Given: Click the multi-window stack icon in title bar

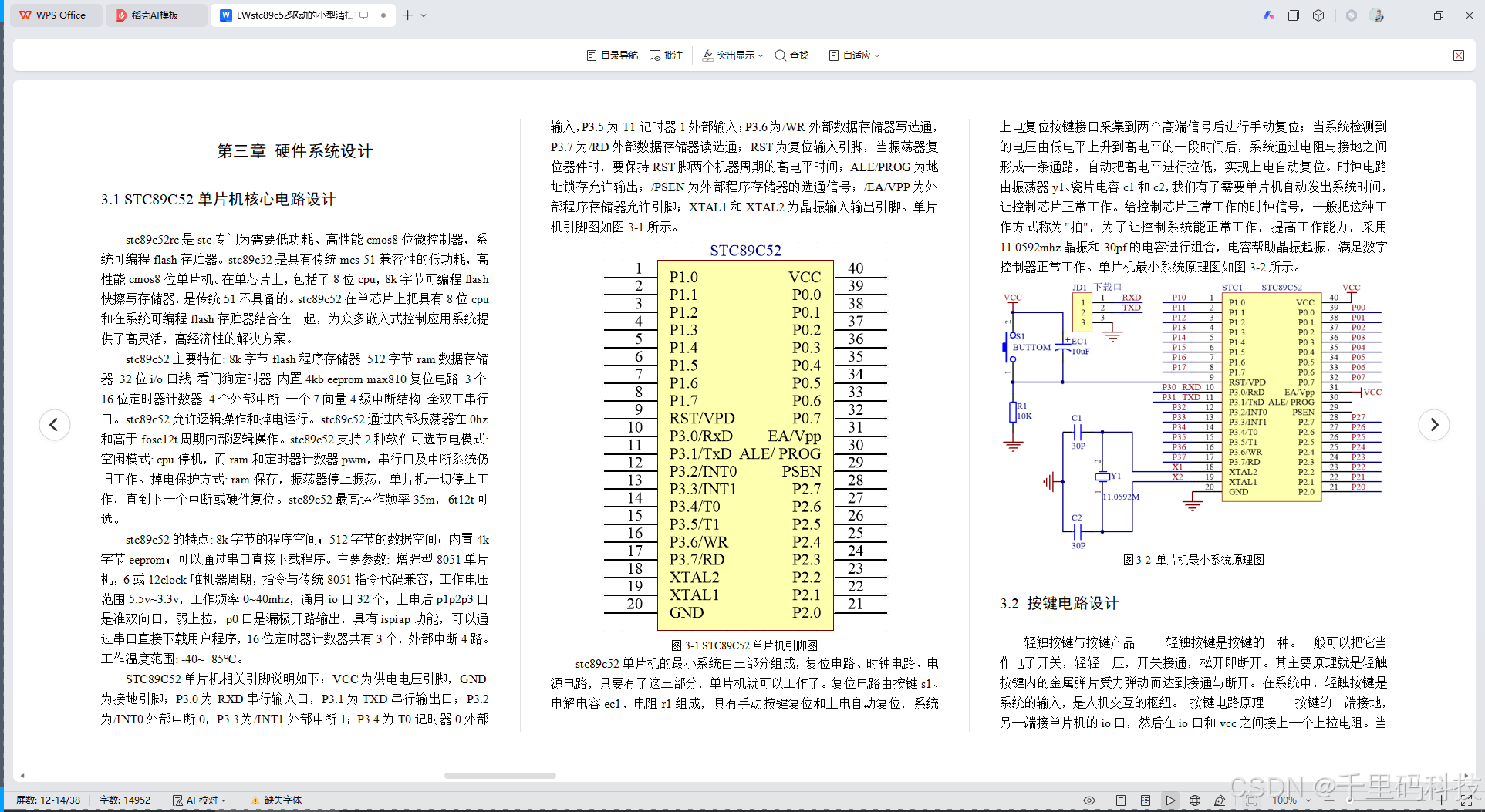Looking at the screenshot, I should tap(1294, 15).
